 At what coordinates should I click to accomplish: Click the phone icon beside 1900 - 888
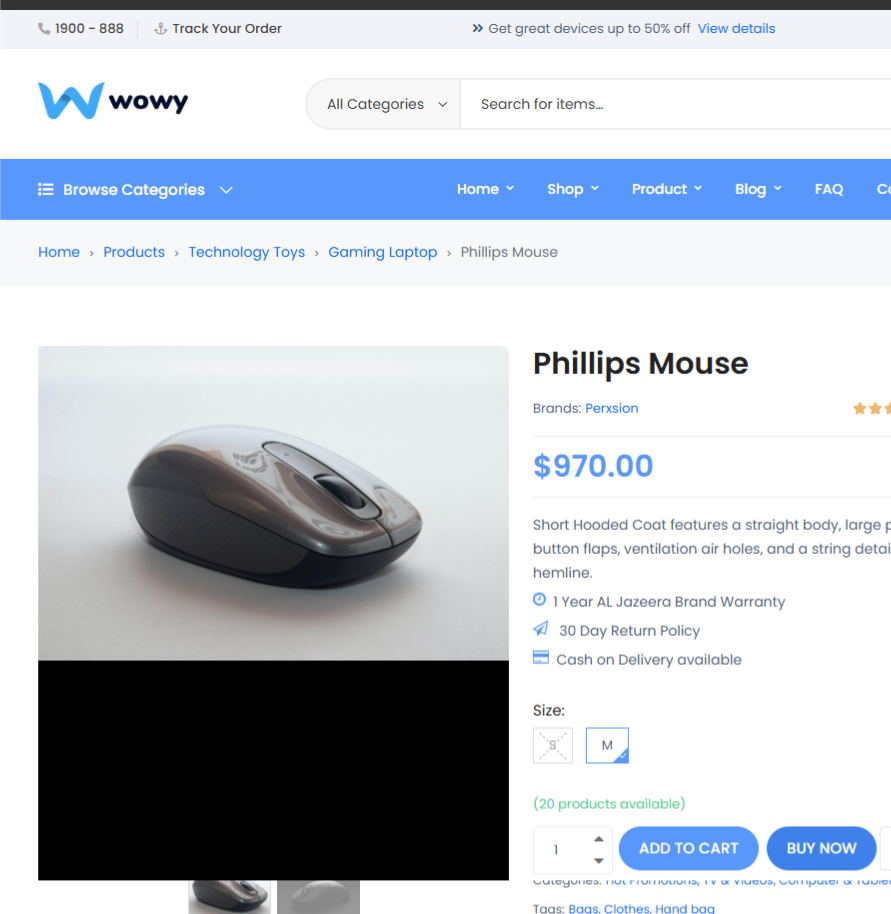pos(44,29)
